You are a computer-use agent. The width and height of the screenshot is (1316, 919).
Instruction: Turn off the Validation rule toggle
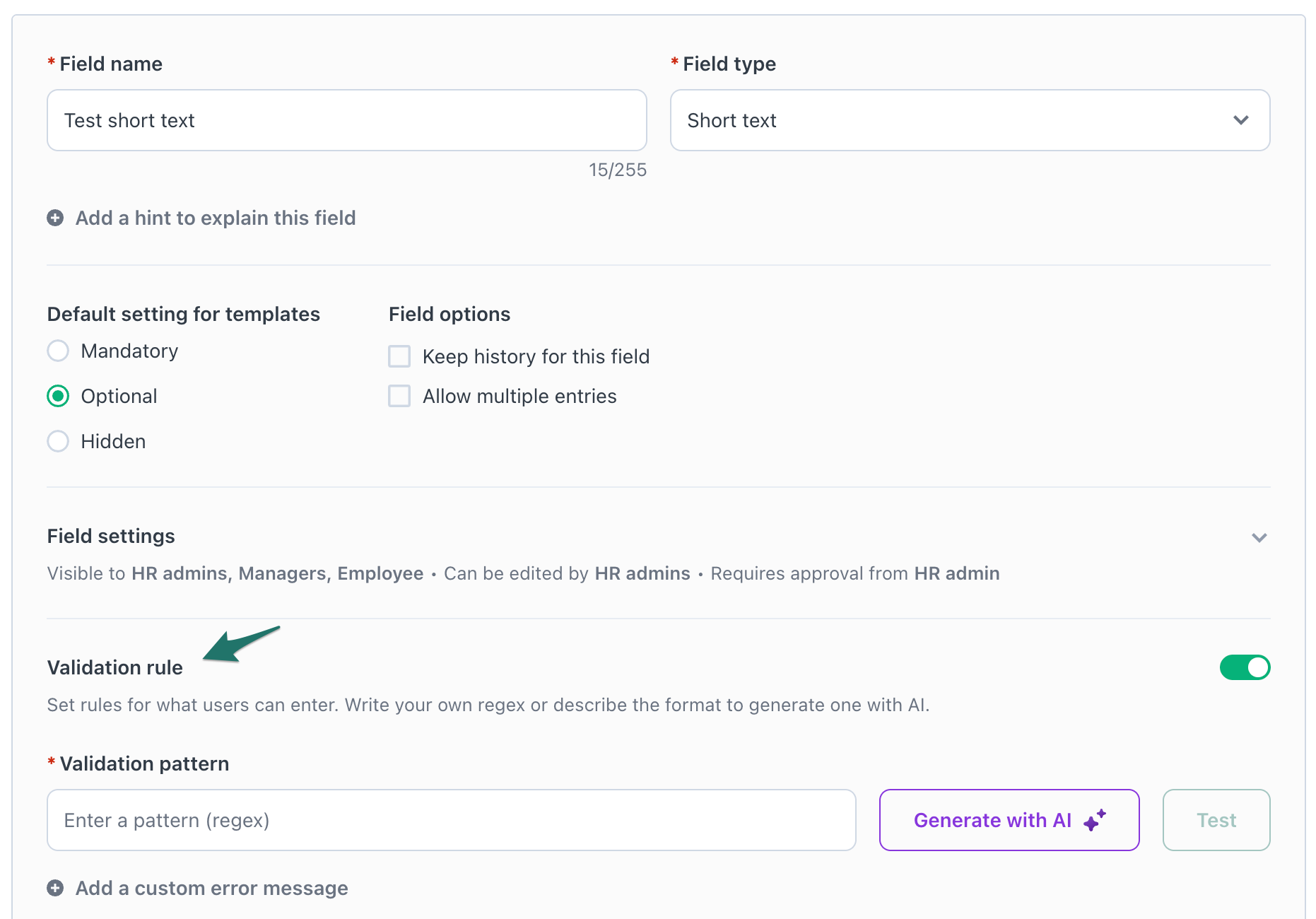click(1245, 667)
